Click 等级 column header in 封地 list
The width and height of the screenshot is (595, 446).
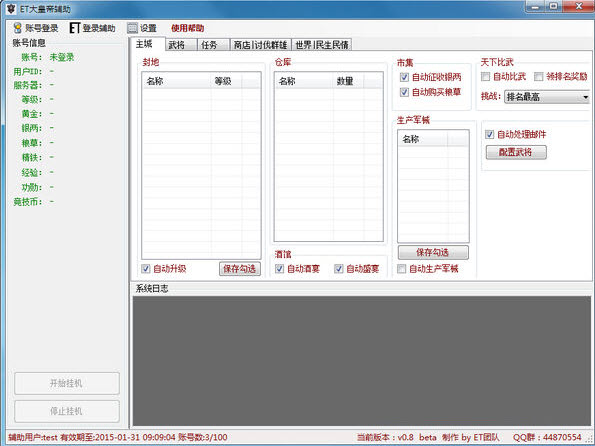pos(226,81)
